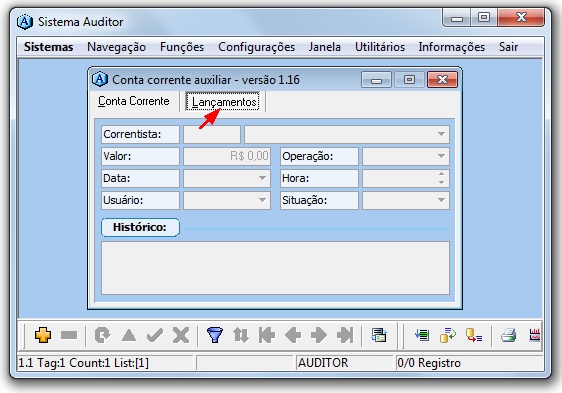Image resolution: width=562 pixels, height=393 pixels.
Task: Click the green list with blue arrow icon
Action: point(422,335)
